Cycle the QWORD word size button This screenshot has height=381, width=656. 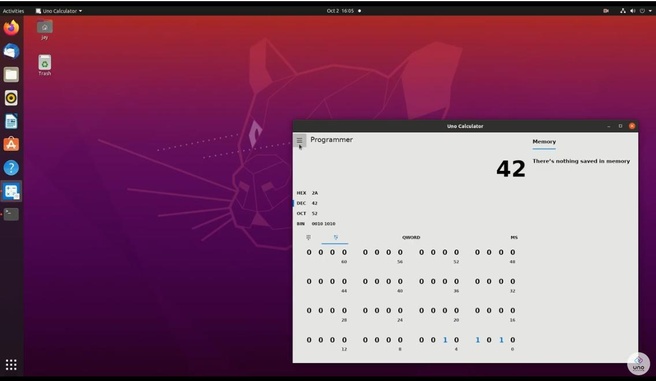[411, 238]
